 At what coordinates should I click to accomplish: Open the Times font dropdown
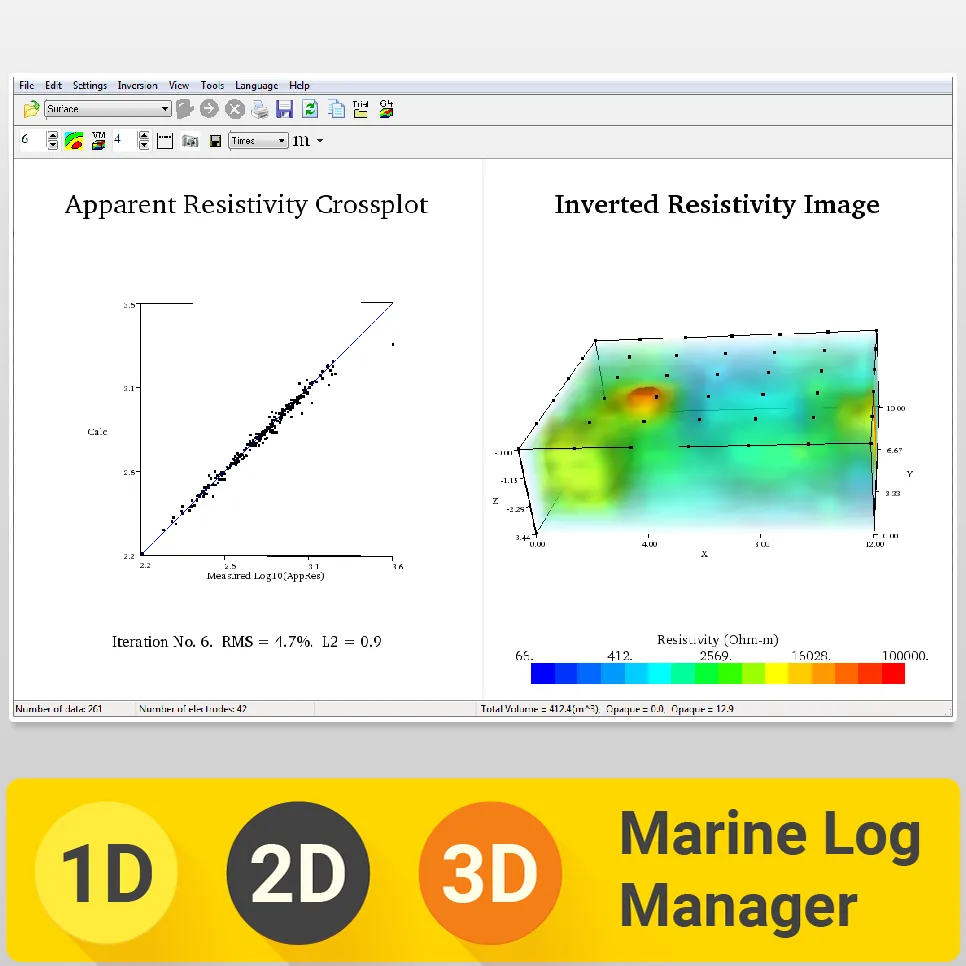click(284, 140)
